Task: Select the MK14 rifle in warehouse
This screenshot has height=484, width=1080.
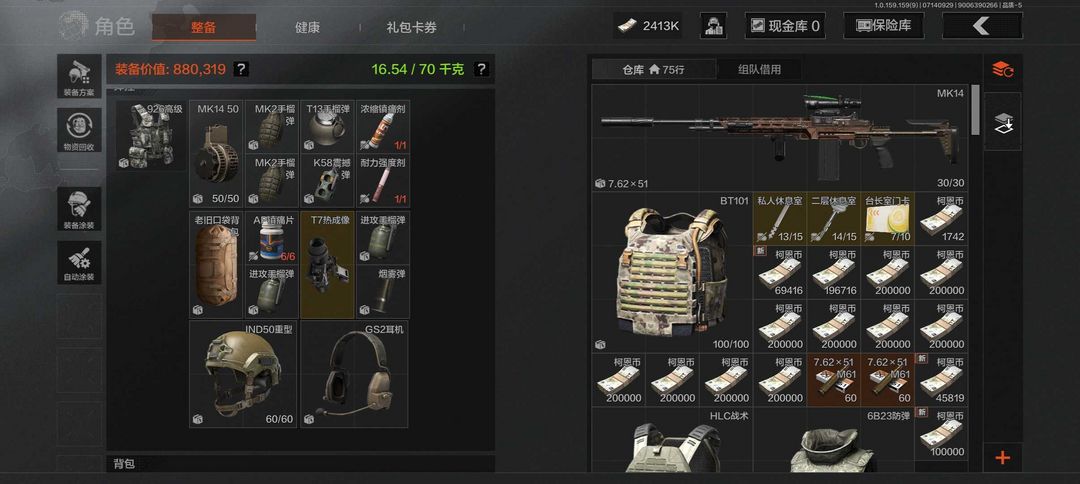Action: (780, 138)
